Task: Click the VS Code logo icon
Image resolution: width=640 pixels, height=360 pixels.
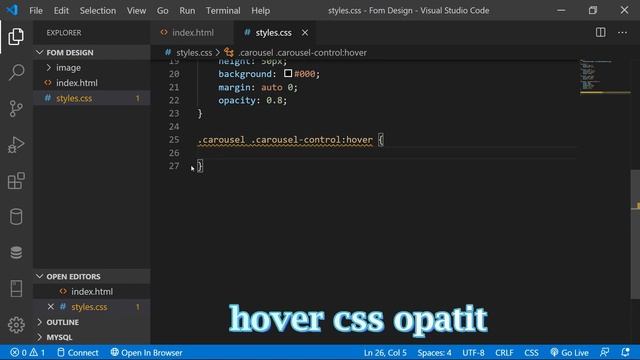Action: coord(12,10)
